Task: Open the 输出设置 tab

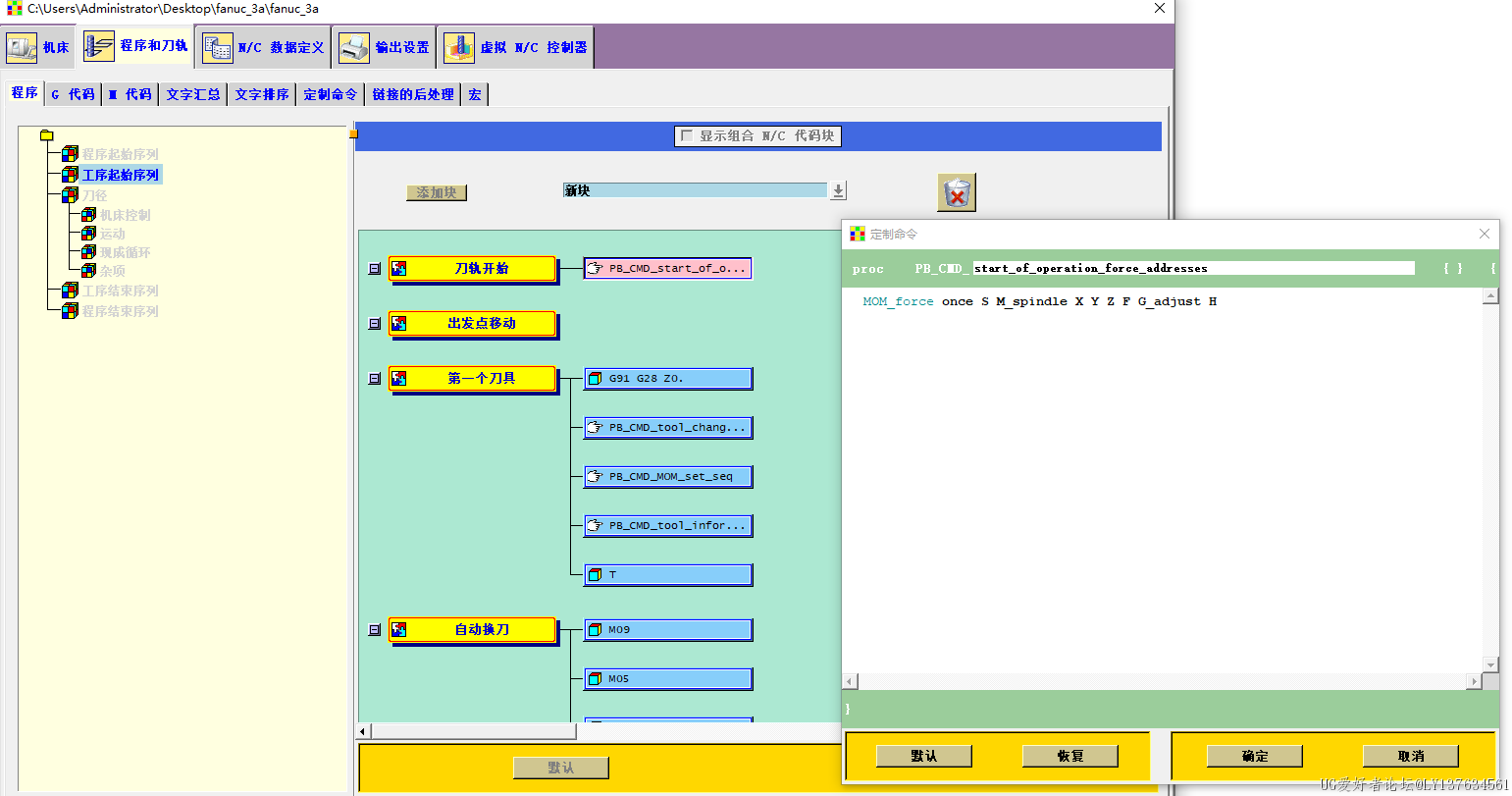Action: pos(384,47)
